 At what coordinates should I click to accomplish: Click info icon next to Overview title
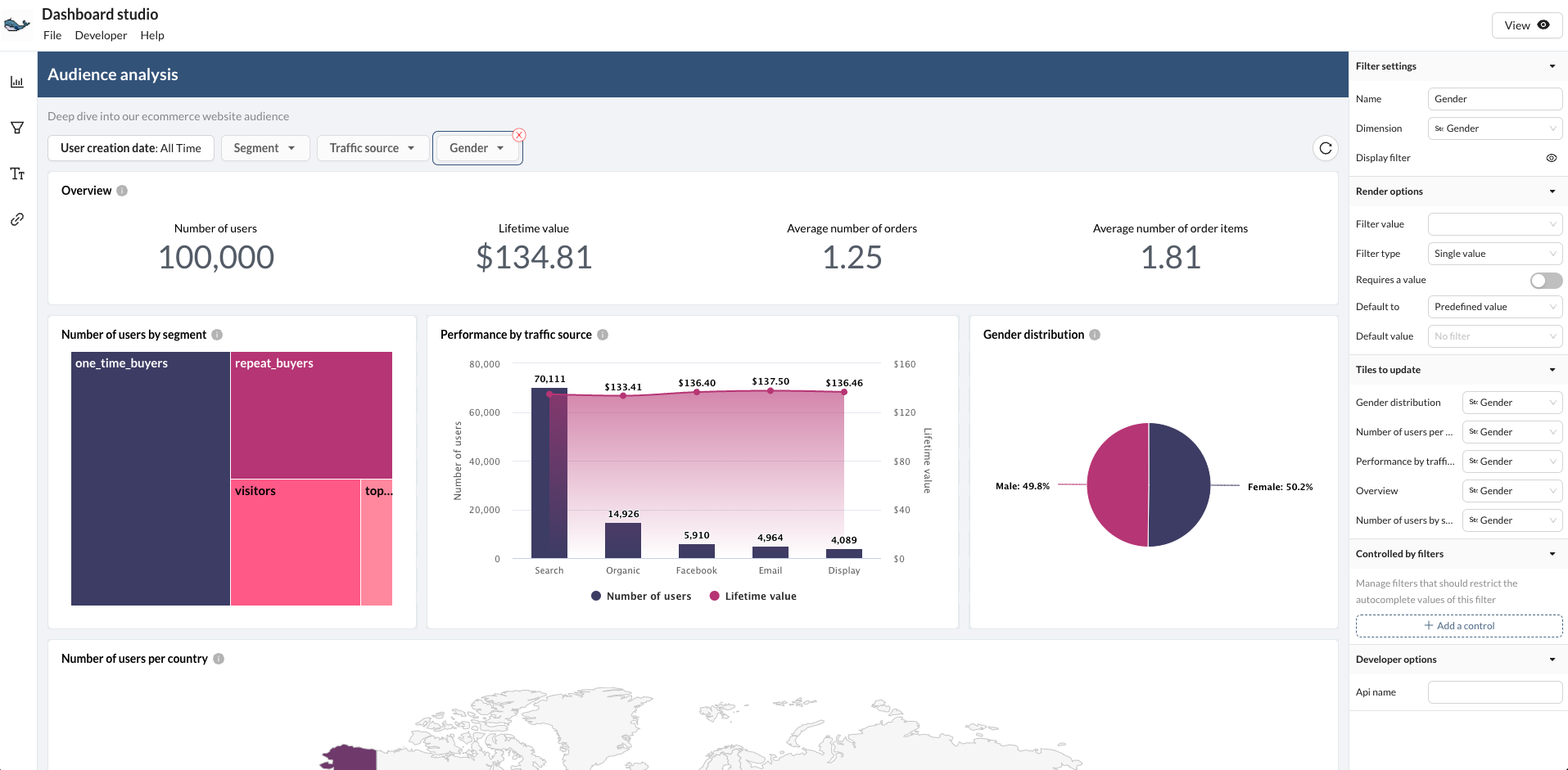click(122, 191)
